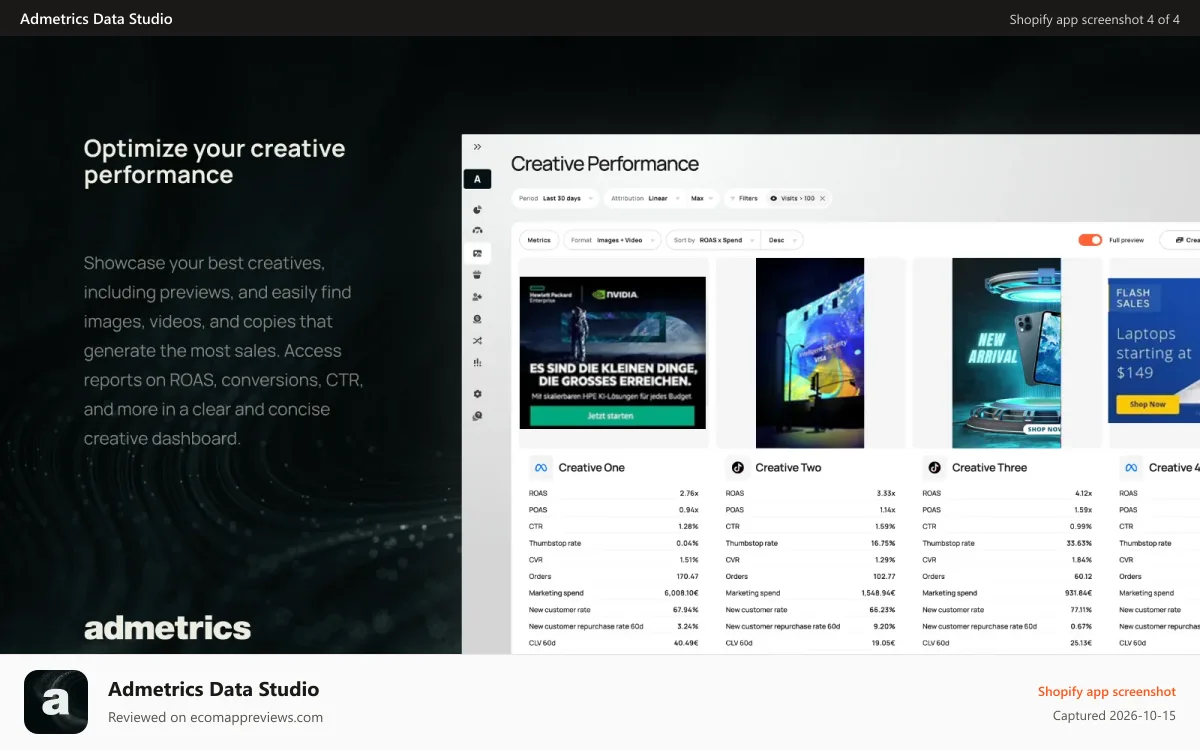Click Creative One orders value 170.47
This screenshot has height=750, width=1200.
(x=687, y=576)
